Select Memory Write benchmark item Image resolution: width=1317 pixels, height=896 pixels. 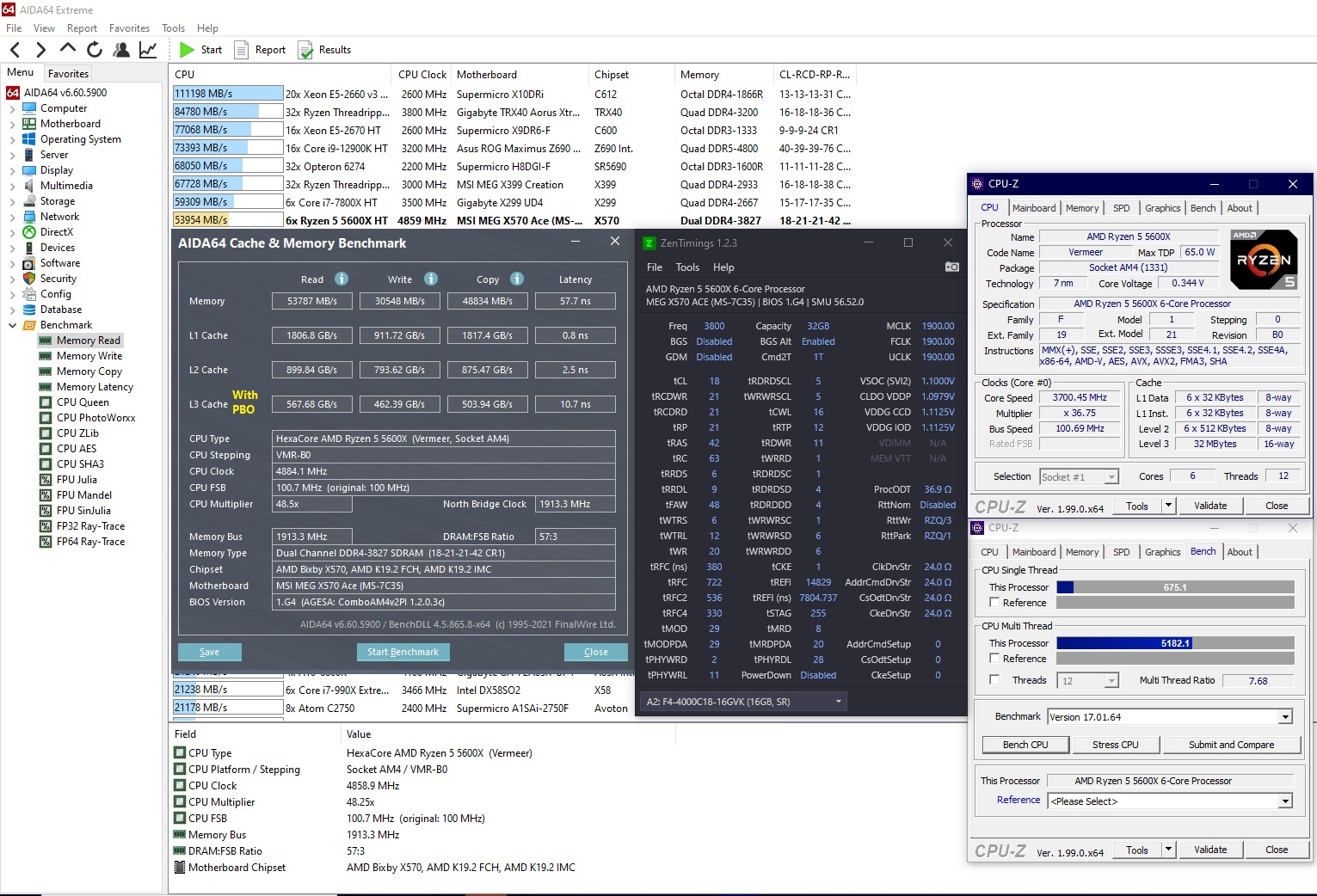pyautogui.click(x=89, y=356)
